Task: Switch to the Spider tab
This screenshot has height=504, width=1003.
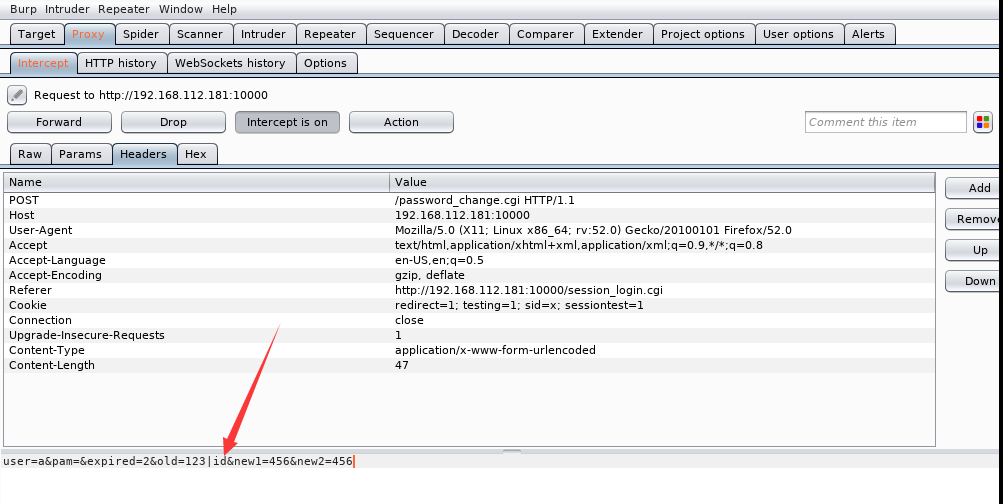Action: [141, 34]
